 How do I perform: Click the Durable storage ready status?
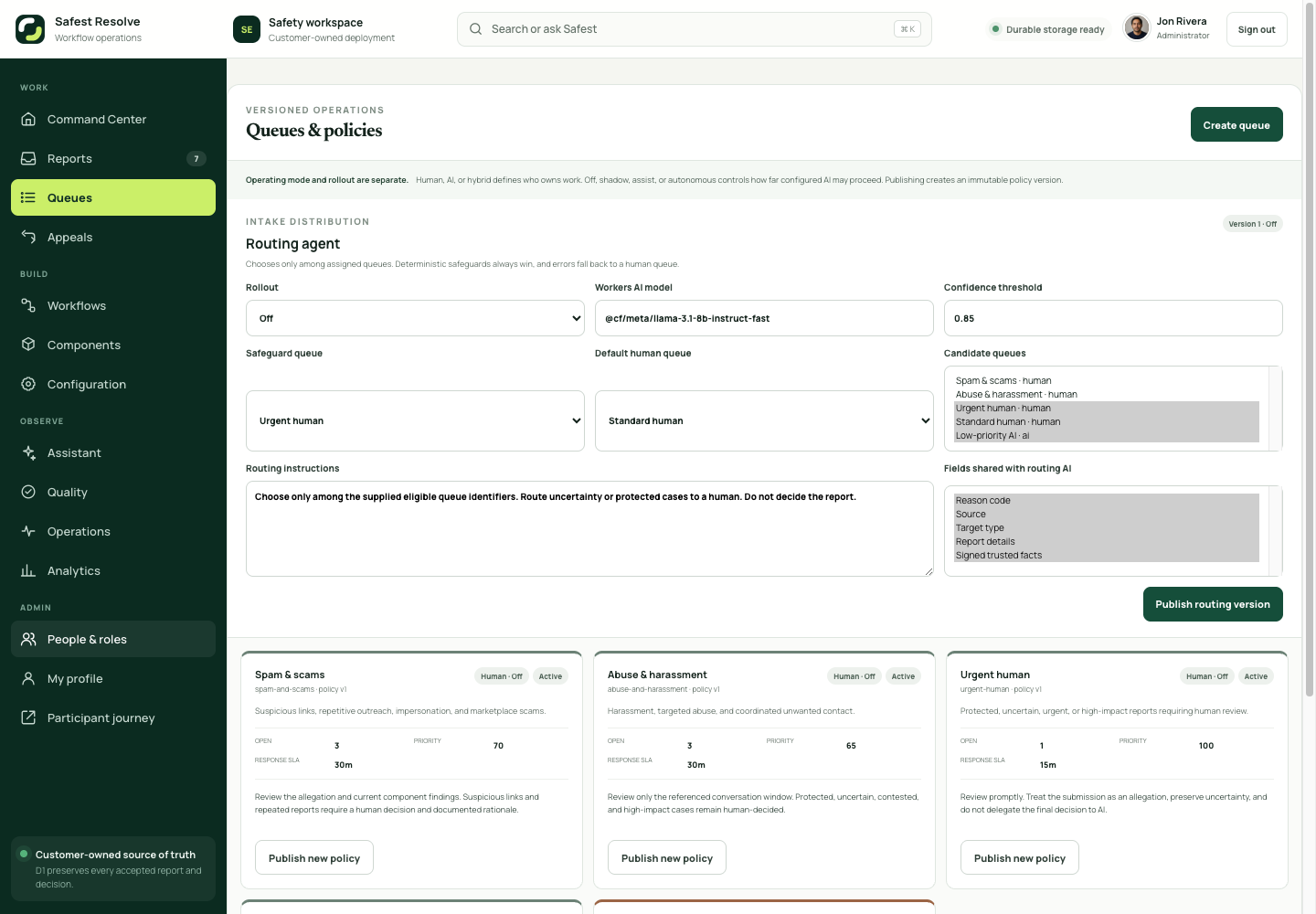tap(1049, 29)
